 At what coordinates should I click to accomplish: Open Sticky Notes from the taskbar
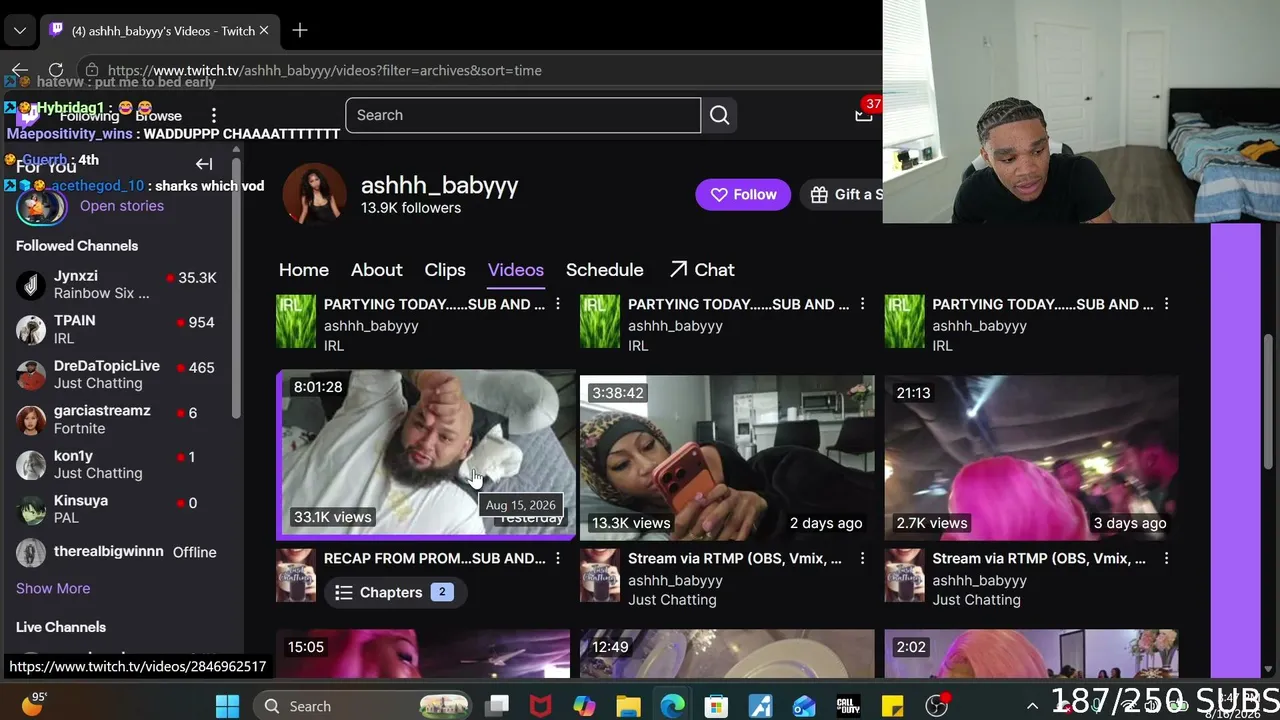pos(892,706)
